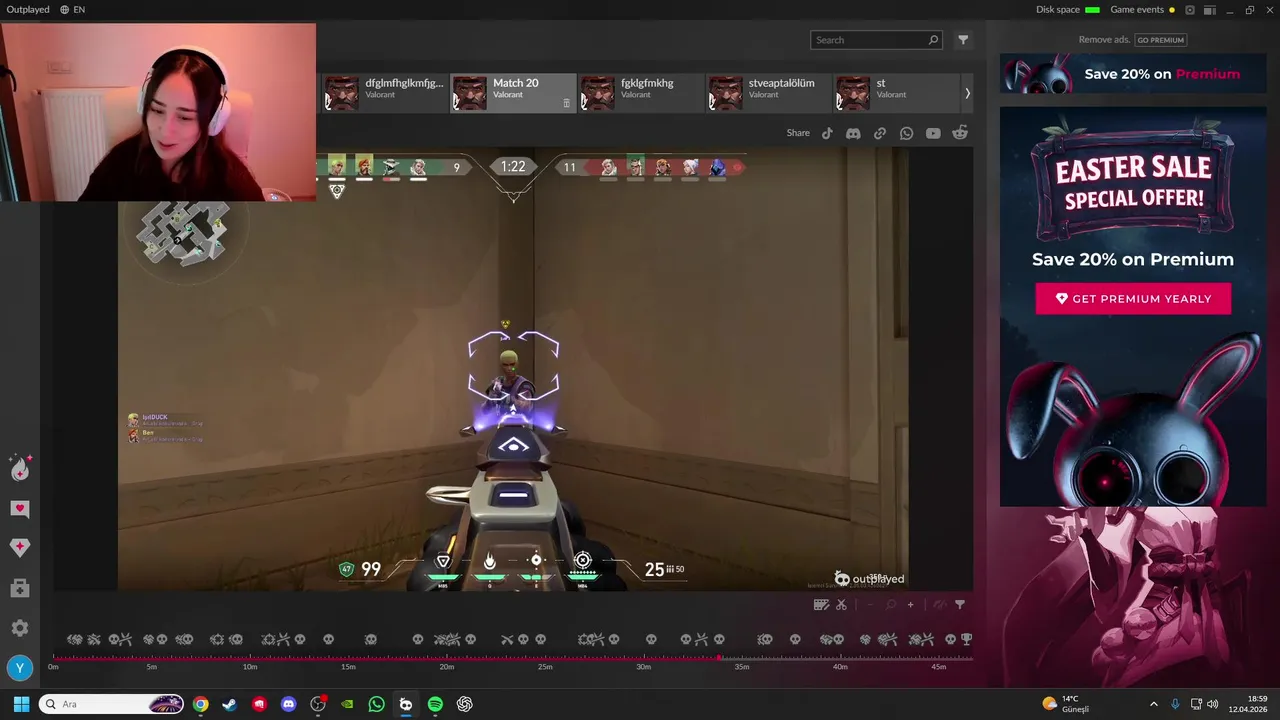Click GET PREMIUM YEARLY button
The width and height of the screenshot is (1280, 720).
tap(1133, 299)
